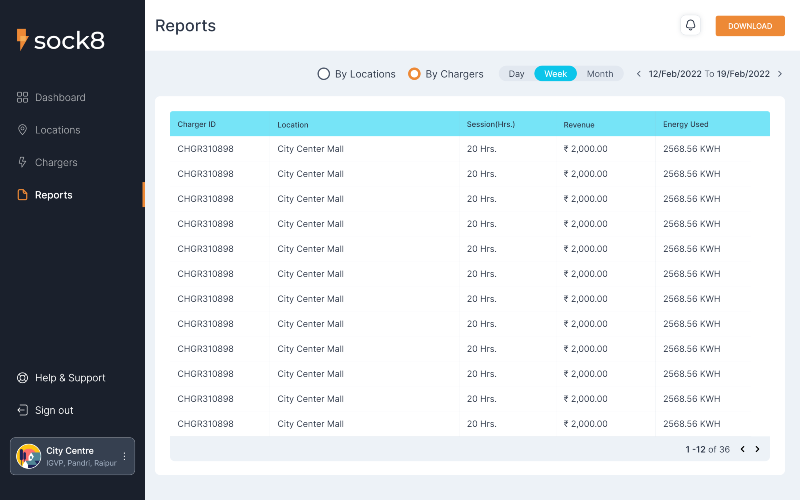This screenshot has width=800, height=500.
Task: Switch the period toggle to Month
Action: coord(600,74)
